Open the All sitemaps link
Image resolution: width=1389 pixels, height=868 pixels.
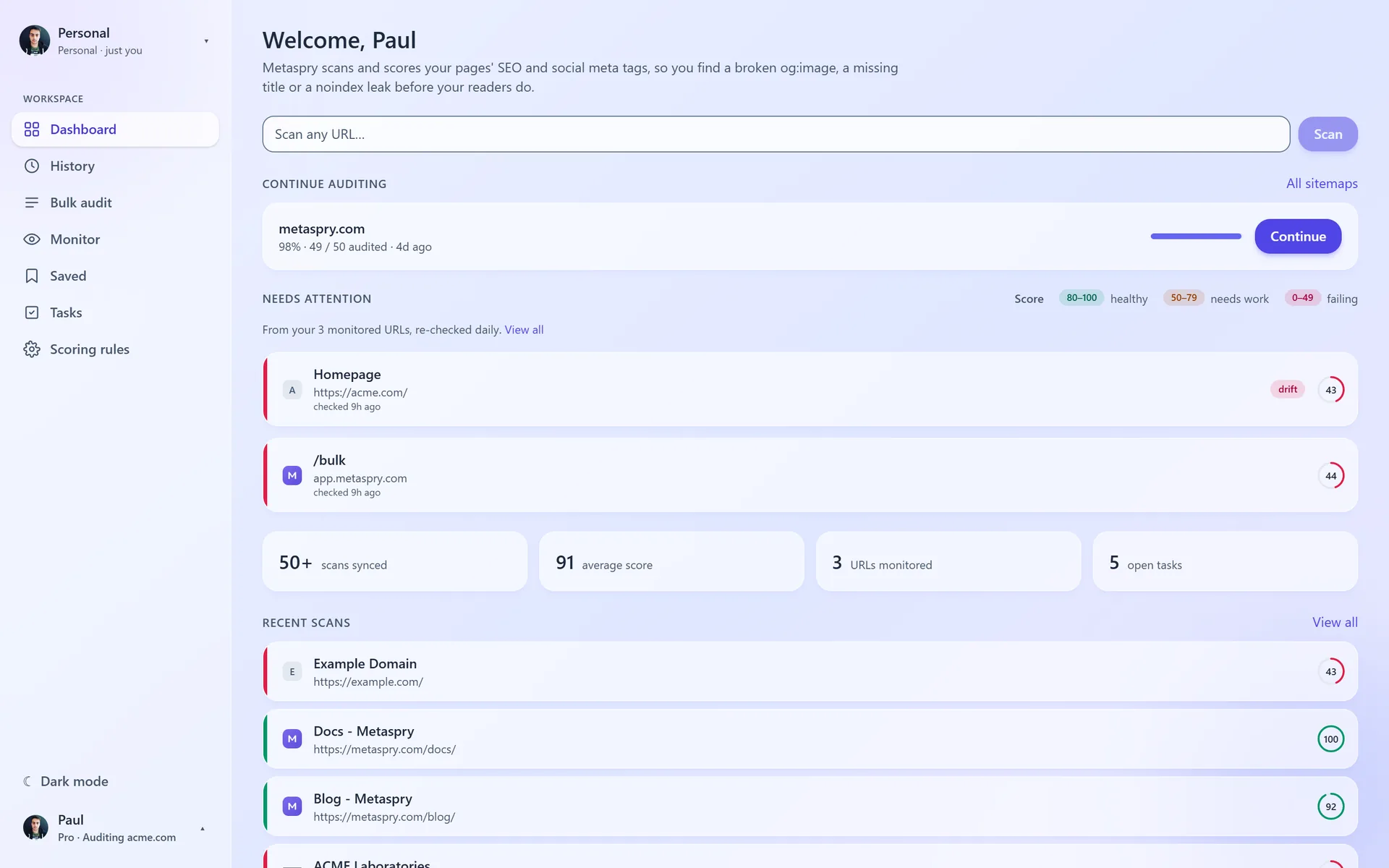[1322, 184]
